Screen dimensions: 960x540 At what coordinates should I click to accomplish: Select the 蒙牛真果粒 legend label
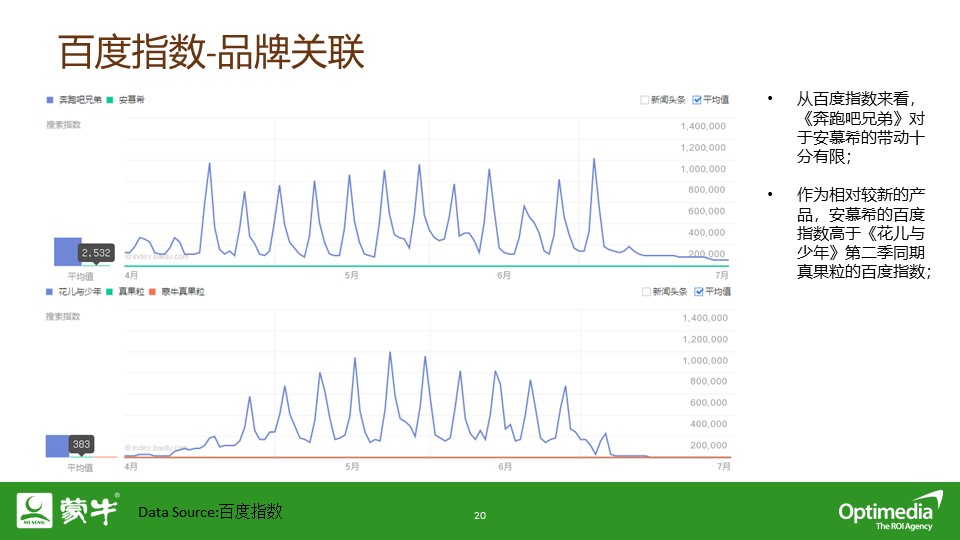(182, 291)
